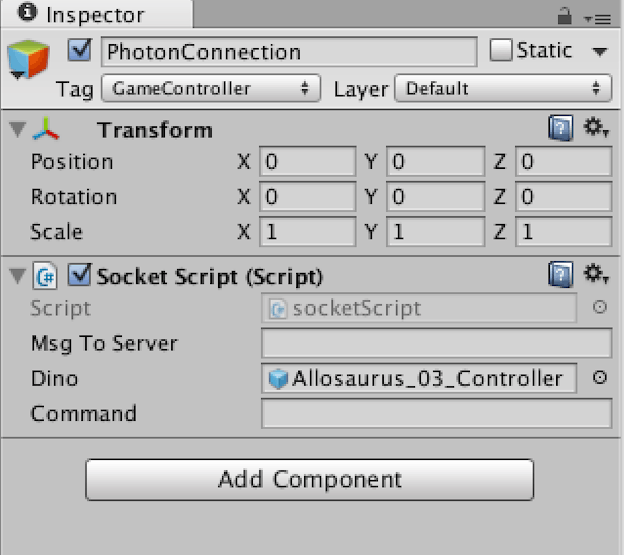Open Socket Script gear settings menu
Viewport: 624px width, 555px height.
[x=596, y=274]
